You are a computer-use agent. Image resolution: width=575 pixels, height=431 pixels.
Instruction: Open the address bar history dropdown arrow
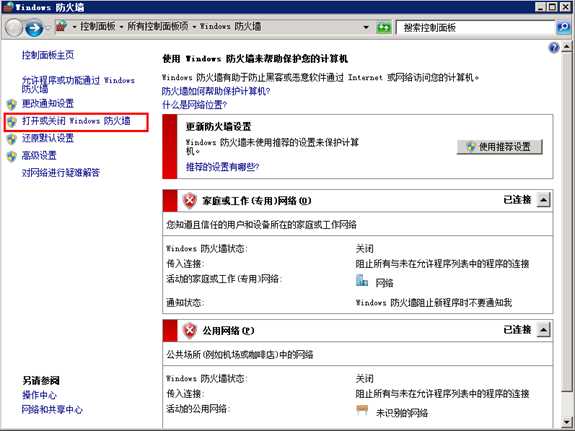[366, 28]
